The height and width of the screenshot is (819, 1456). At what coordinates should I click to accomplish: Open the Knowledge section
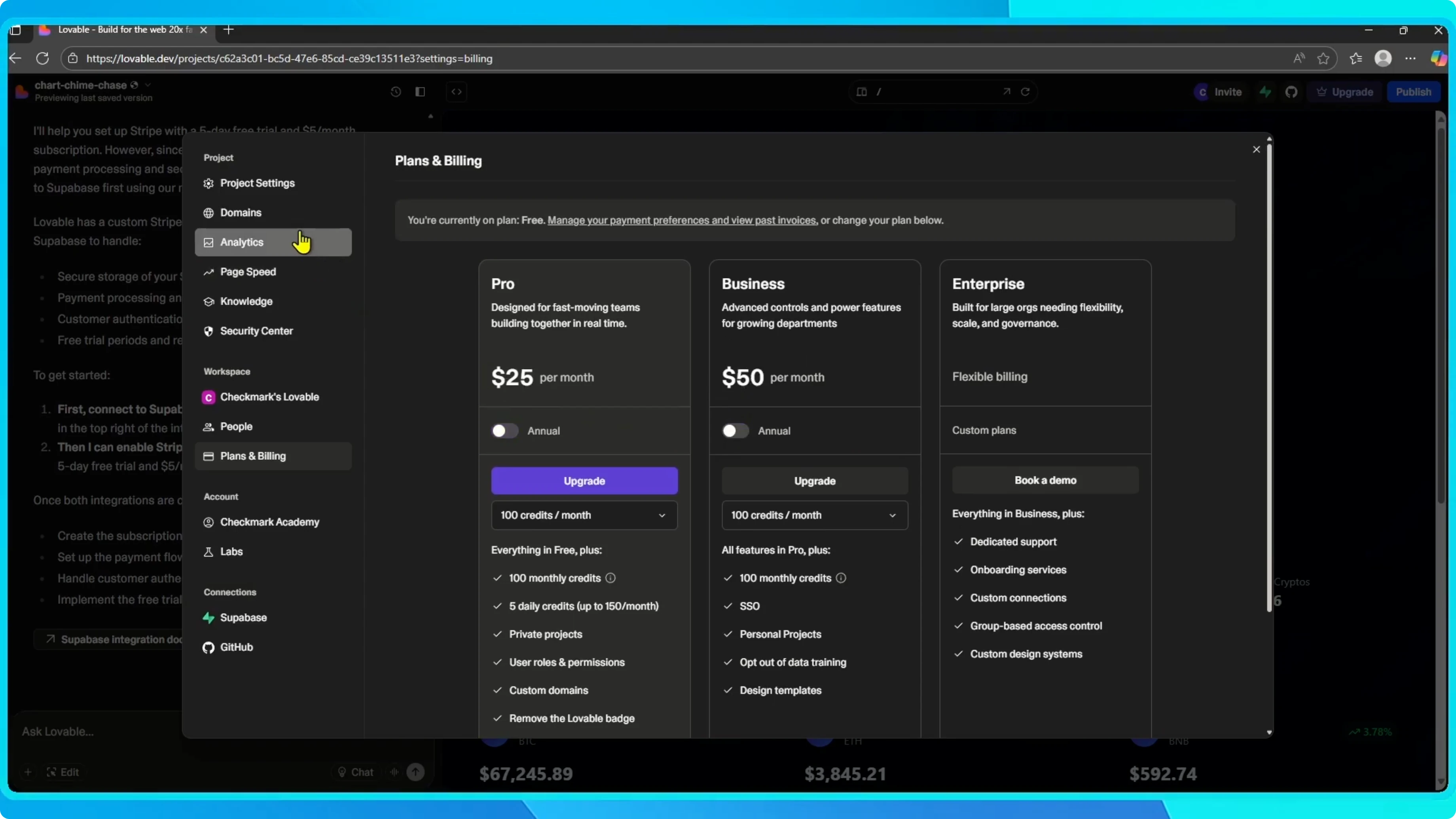273,301
